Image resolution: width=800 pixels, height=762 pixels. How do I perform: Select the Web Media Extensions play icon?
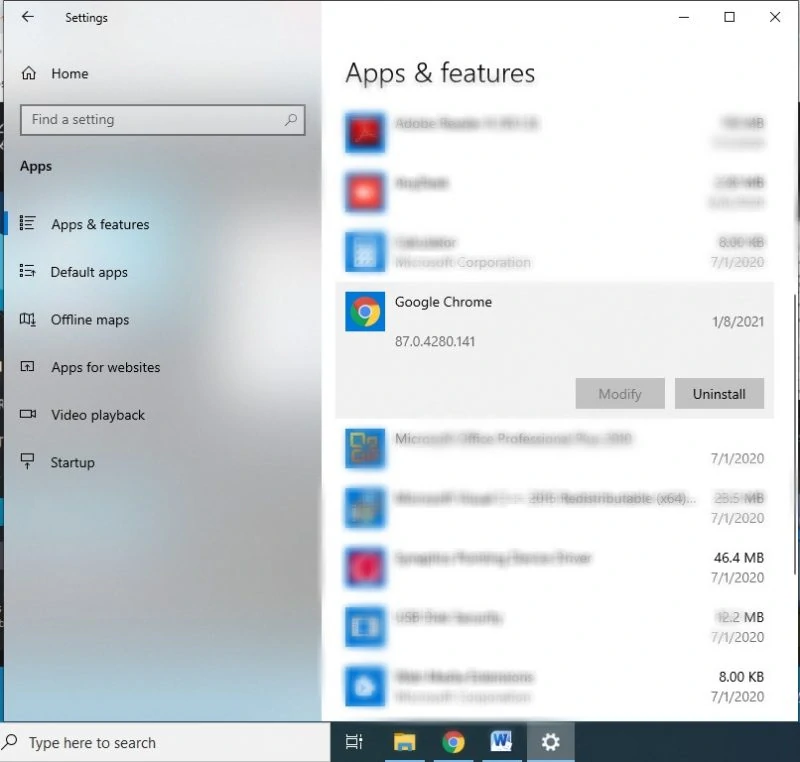[365, 687]
